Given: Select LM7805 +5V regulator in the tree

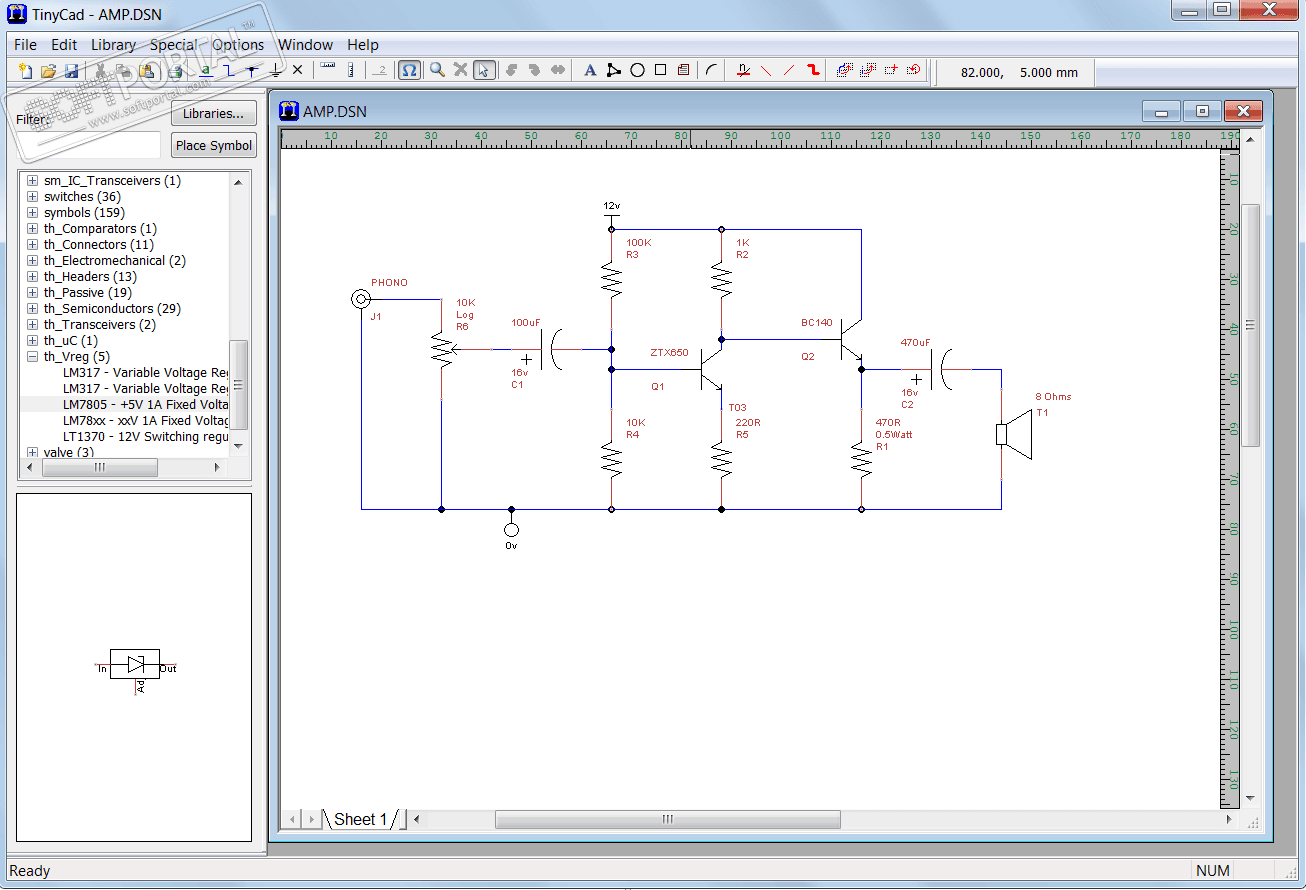Looking at the screenshot, I should click(x=145, y=405).
